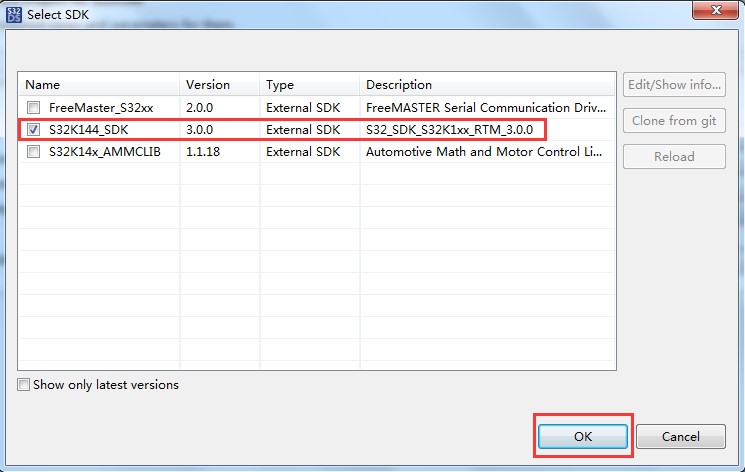Uncheck the S32K144_SDK checkbox
The height and width of the screenshot is (472, 745).
(x=33, y=130)
